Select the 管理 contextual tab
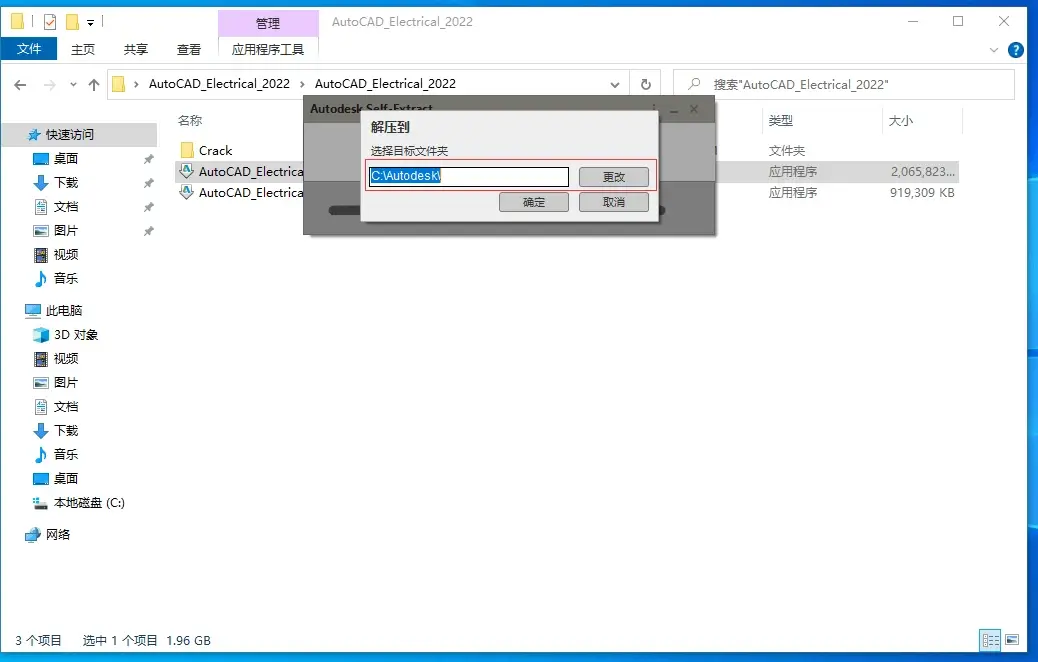Screen dimensions: 1038x662 [268, 23]
